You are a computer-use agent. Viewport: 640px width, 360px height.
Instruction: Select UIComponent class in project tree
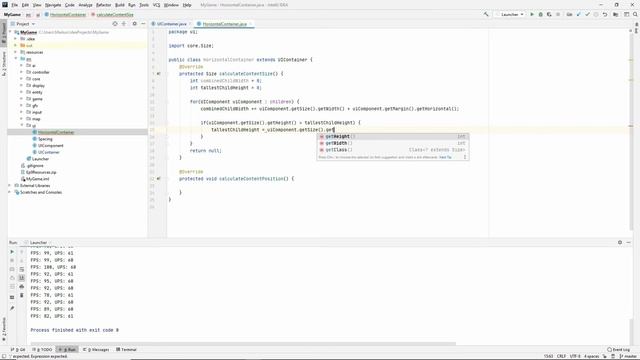point(50,145)
